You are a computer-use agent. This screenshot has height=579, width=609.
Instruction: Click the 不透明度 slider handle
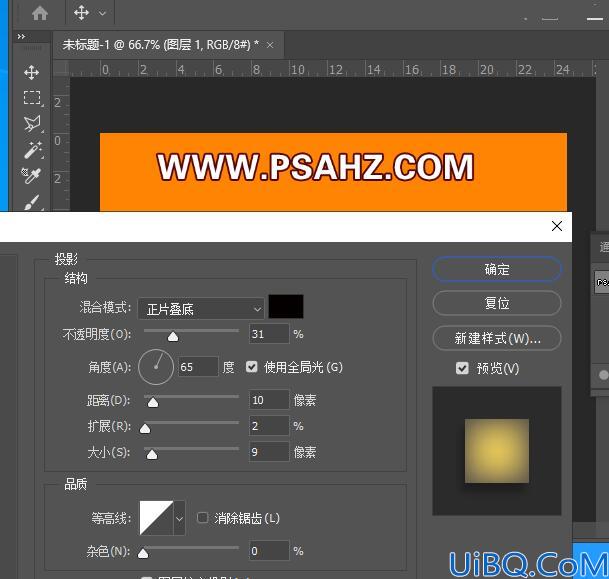click(173, 336)
